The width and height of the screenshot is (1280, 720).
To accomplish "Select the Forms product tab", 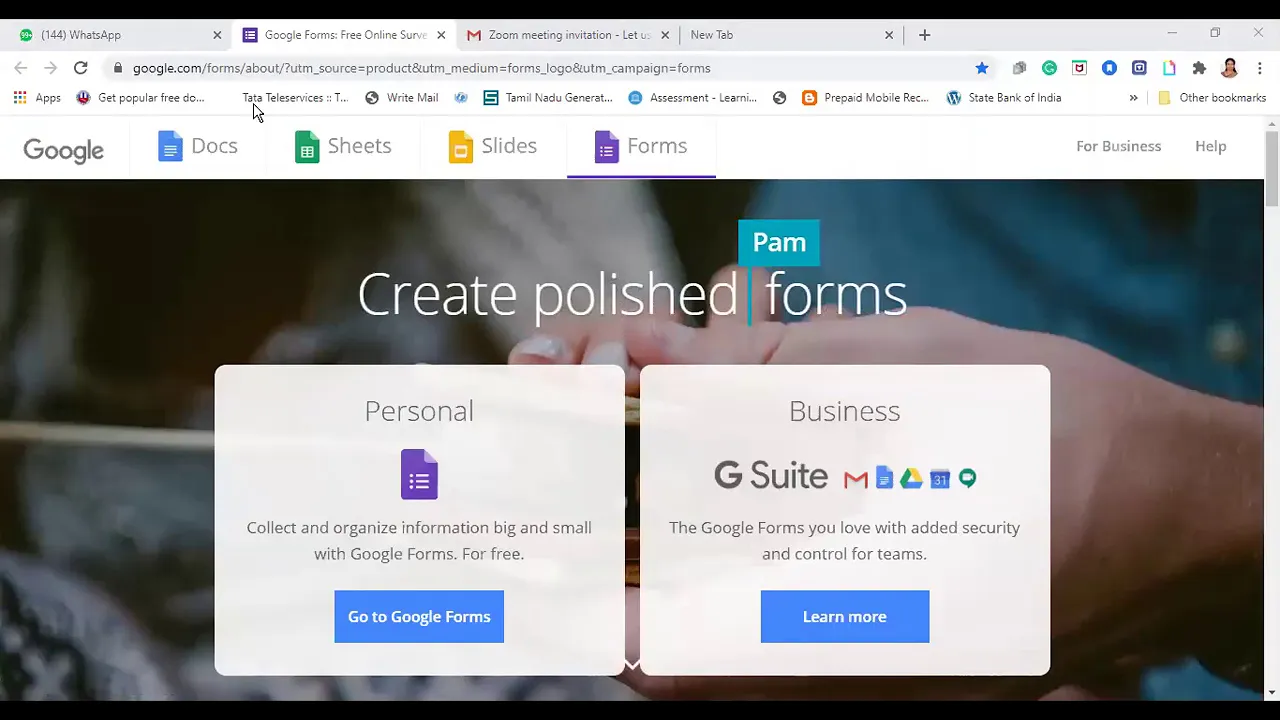I will [x=641, y=146].
